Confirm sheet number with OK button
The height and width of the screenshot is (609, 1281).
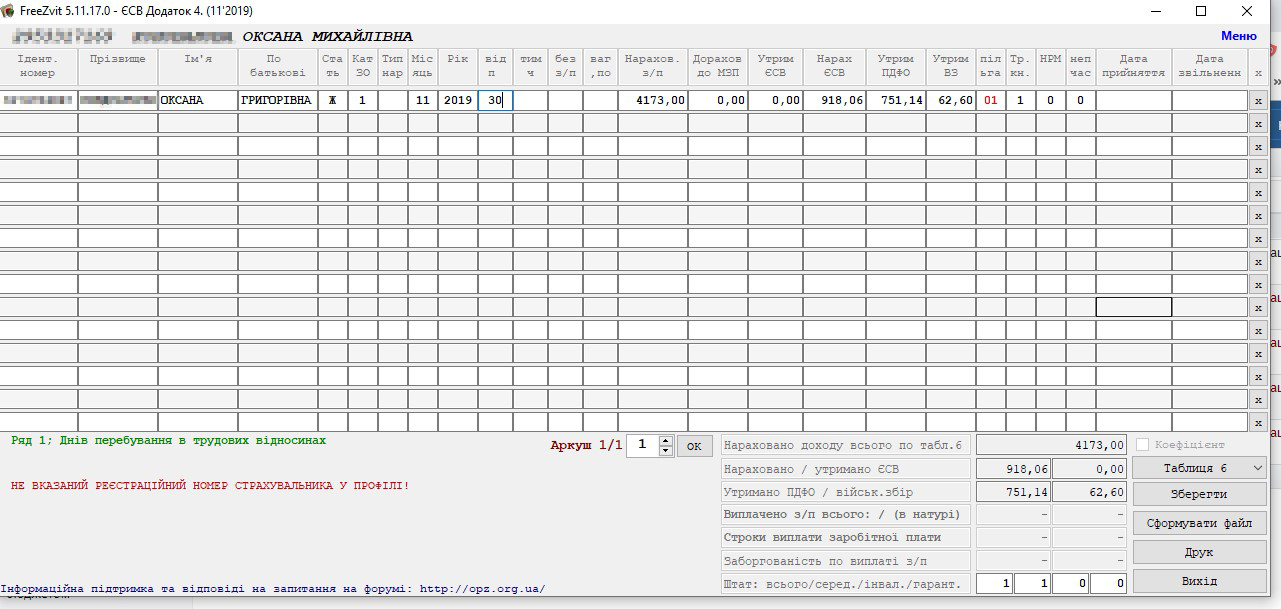(694, 446)
